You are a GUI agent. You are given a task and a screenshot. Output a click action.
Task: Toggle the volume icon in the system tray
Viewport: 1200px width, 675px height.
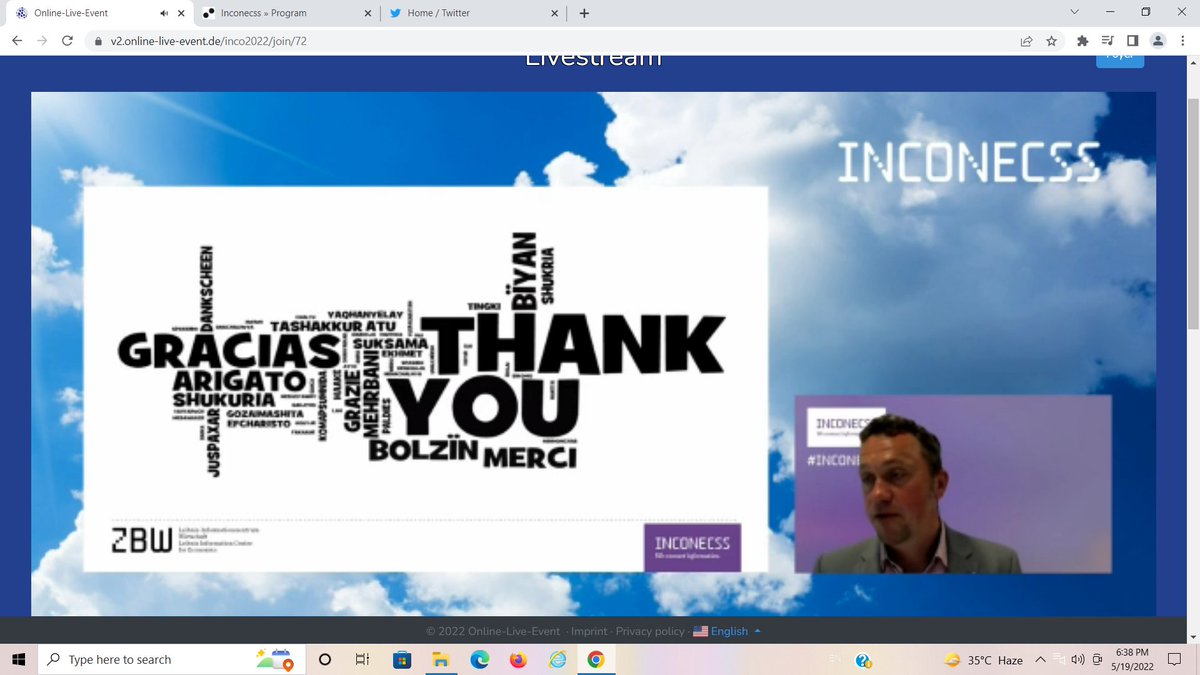[x=1077, y=659]
